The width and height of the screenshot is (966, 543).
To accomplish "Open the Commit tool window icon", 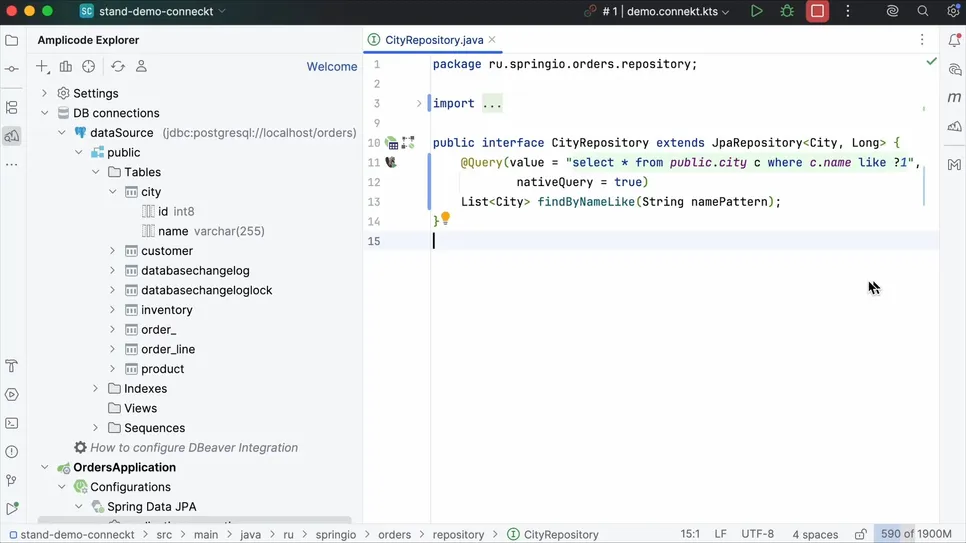I will point(12,69).
